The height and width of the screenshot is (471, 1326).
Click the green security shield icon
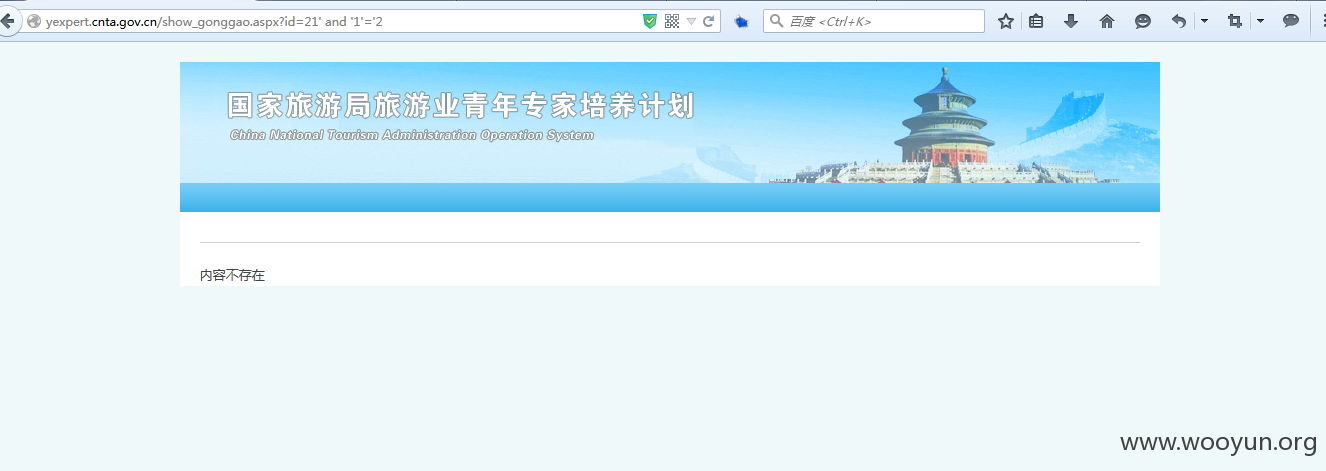(x=650, y=21)
